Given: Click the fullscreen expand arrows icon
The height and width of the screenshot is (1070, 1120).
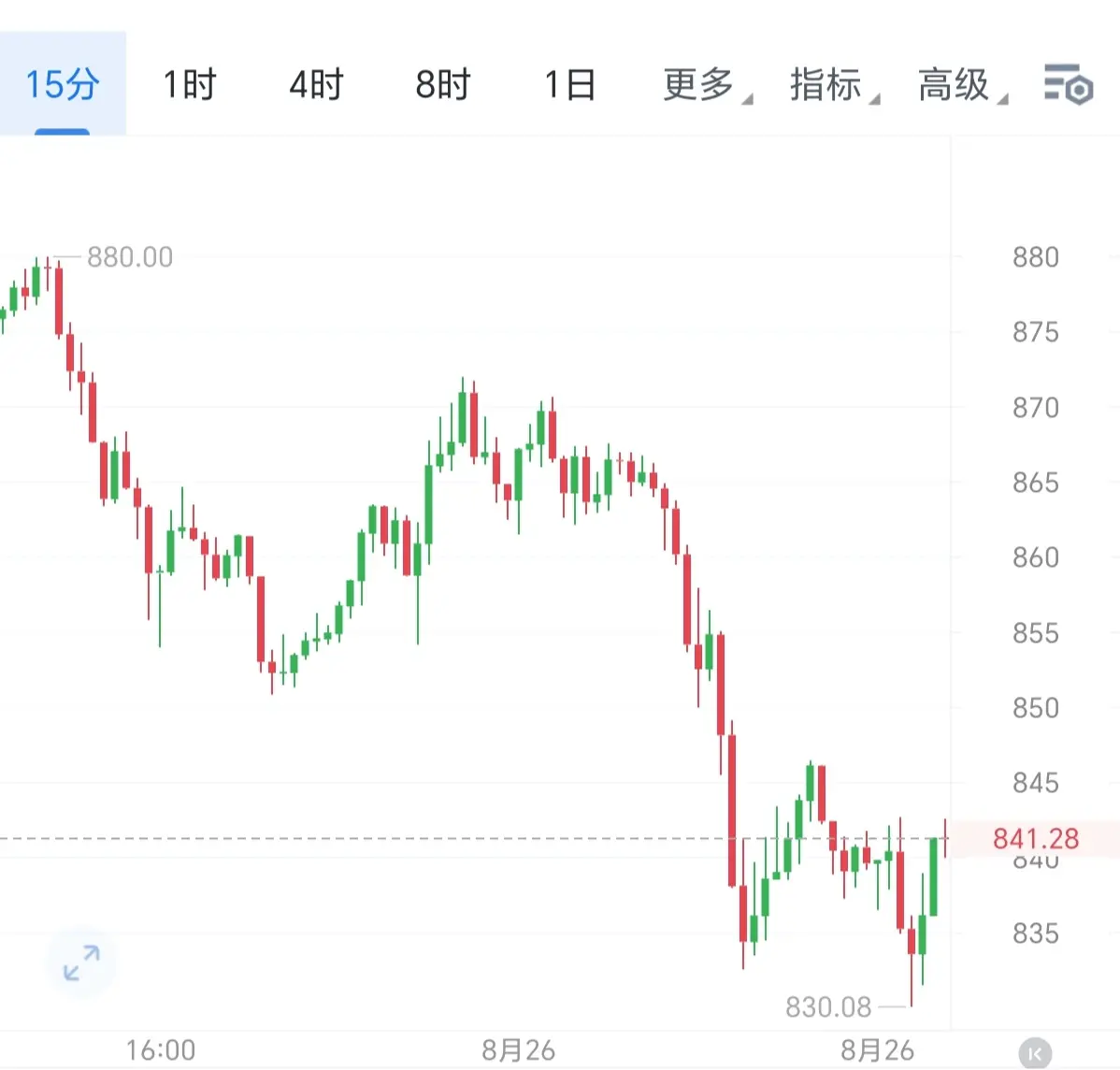Looking at the screenshot, I should [x=81, y=962].
